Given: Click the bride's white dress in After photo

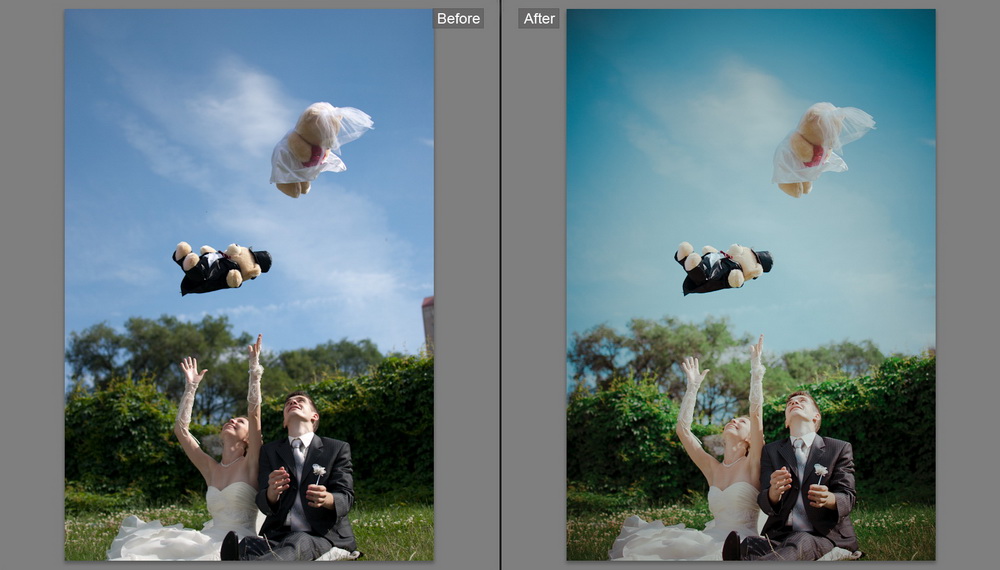Looking at the screenshot, I should point(682,535).
